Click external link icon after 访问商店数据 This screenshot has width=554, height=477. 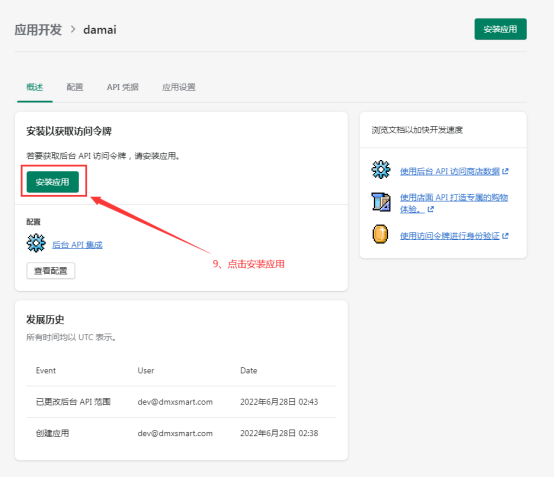505,171
